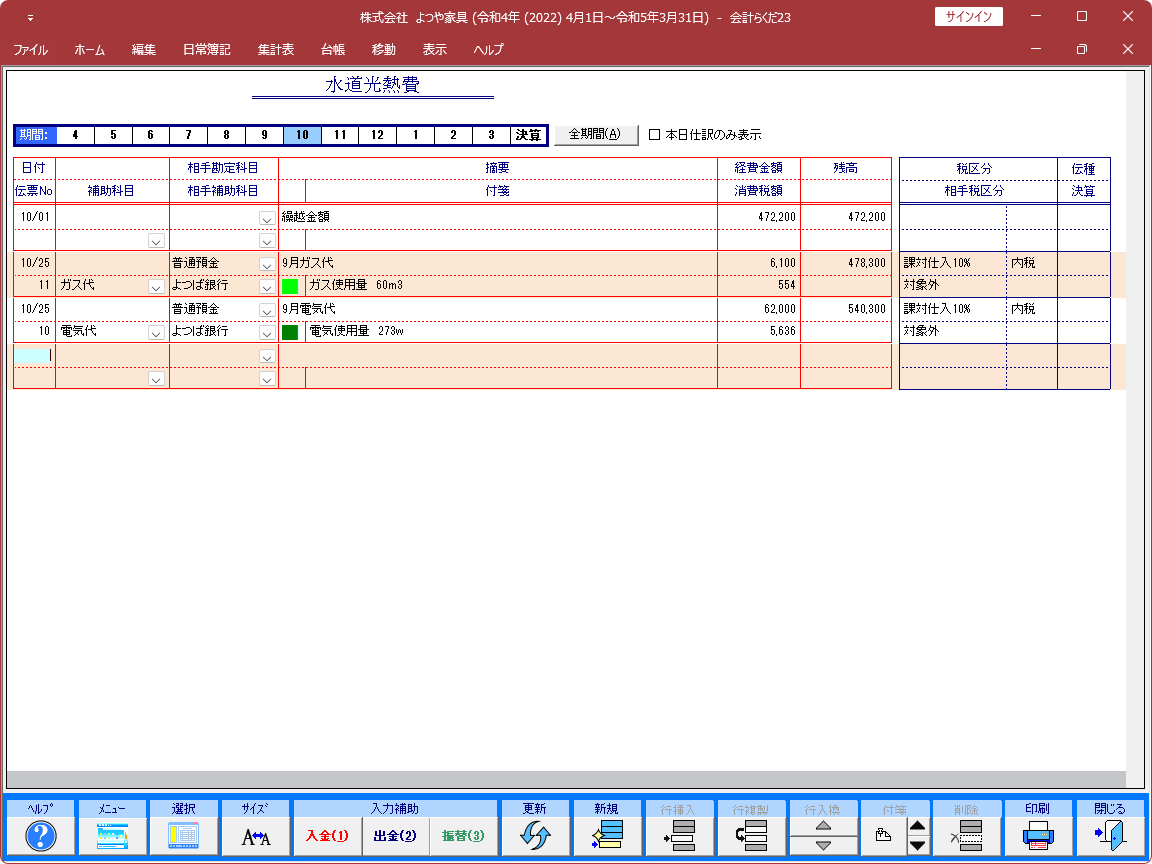The height and width of the screenshot is (864, 1152).
Task: Open ヘルプ menu in menu bar
Action: tap(489, 50)
